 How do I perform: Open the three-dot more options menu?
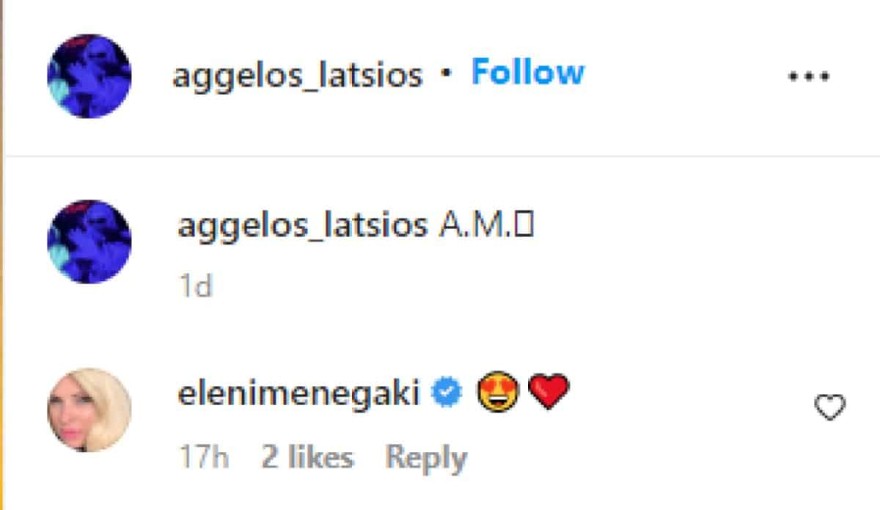(x=809, y=76)
